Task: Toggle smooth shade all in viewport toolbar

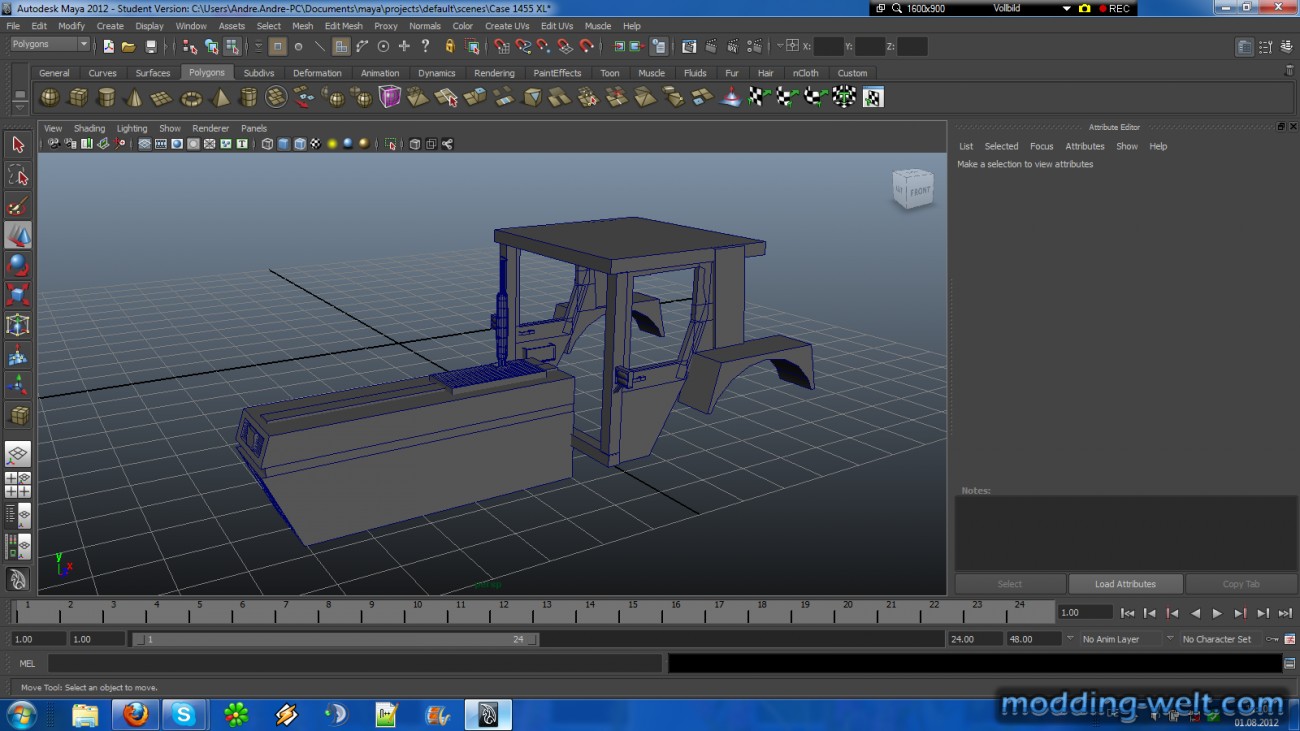Action: [283, 144]
